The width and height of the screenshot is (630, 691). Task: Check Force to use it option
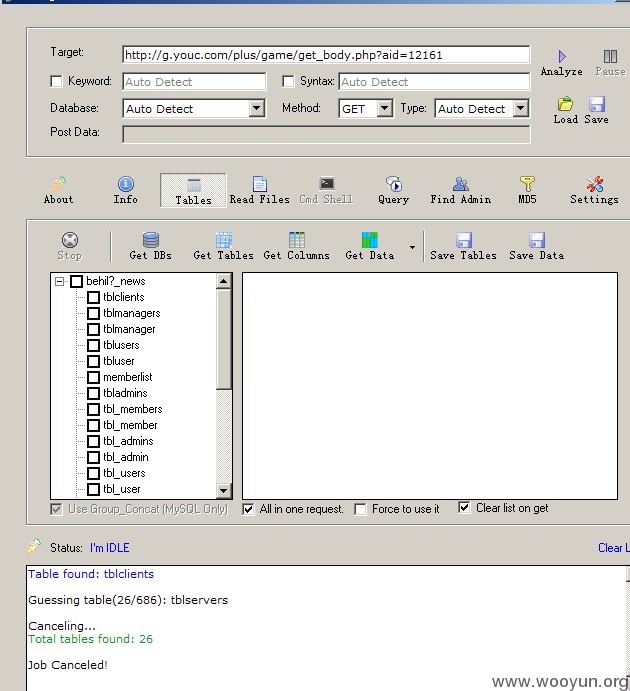click(x=360, y=509)
